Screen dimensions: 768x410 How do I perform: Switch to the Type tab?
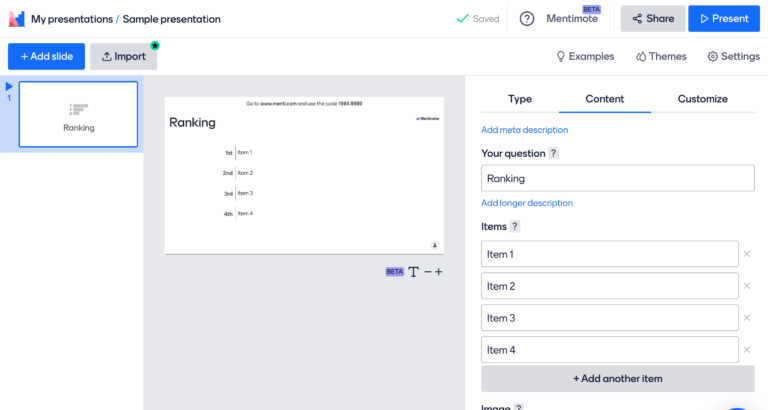point(520,99)
